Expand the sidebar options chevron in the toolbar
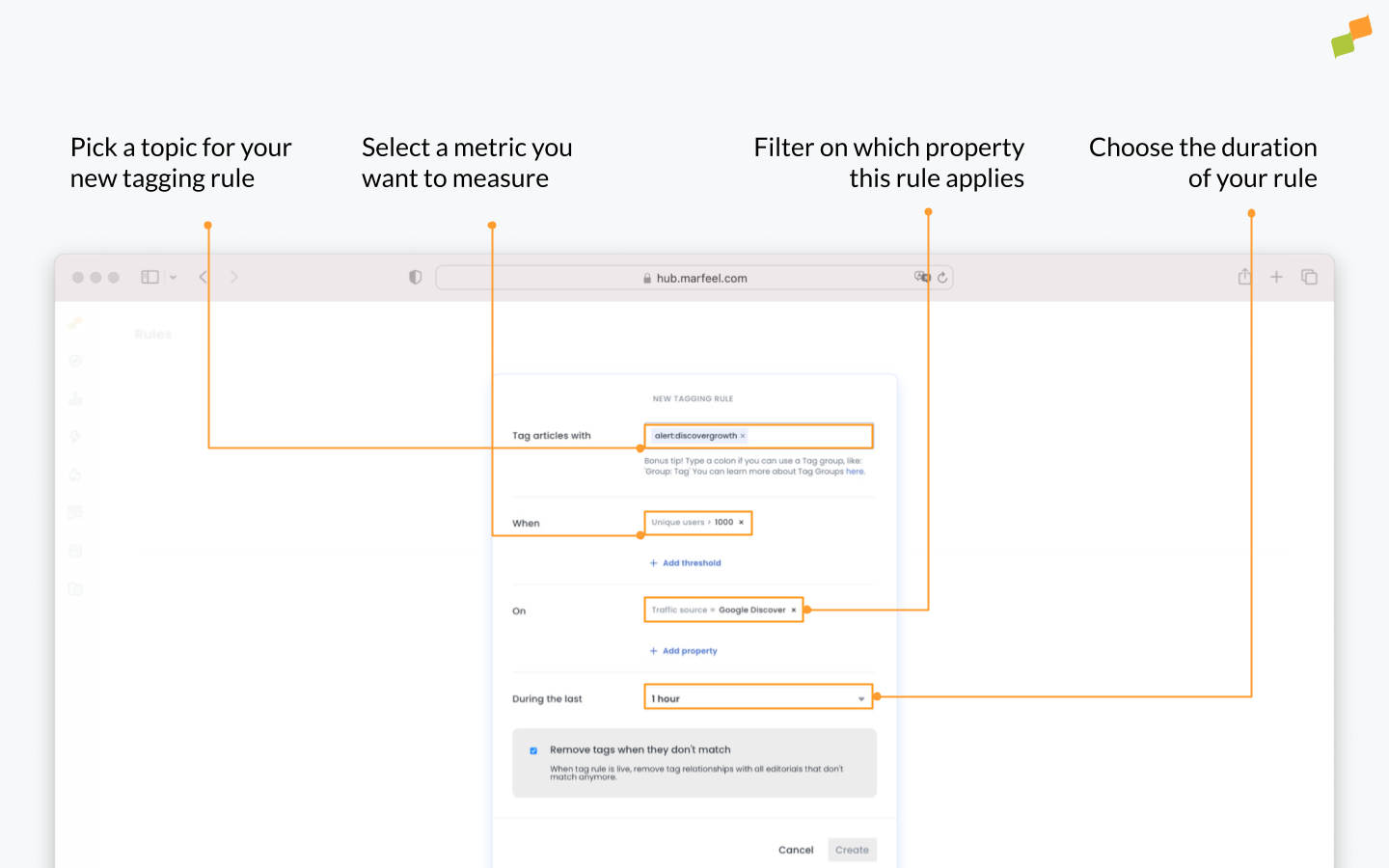The width and height of the screenshot is (1389, 868). click(x=172, y=277)
